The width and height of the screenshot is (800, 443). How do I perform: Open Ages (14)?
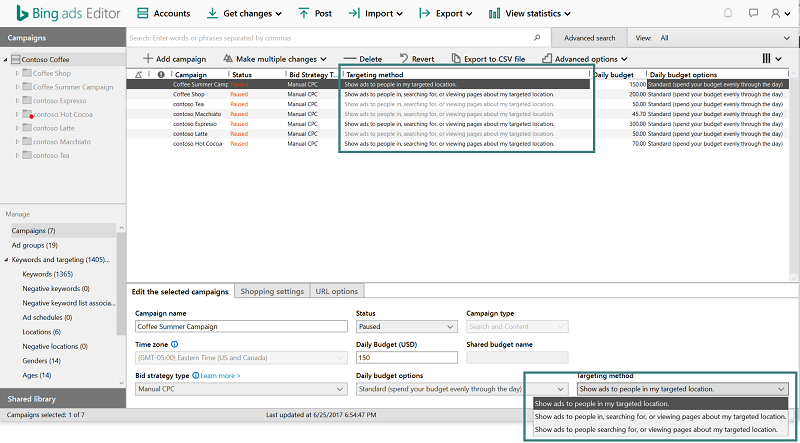coord(37,375)
